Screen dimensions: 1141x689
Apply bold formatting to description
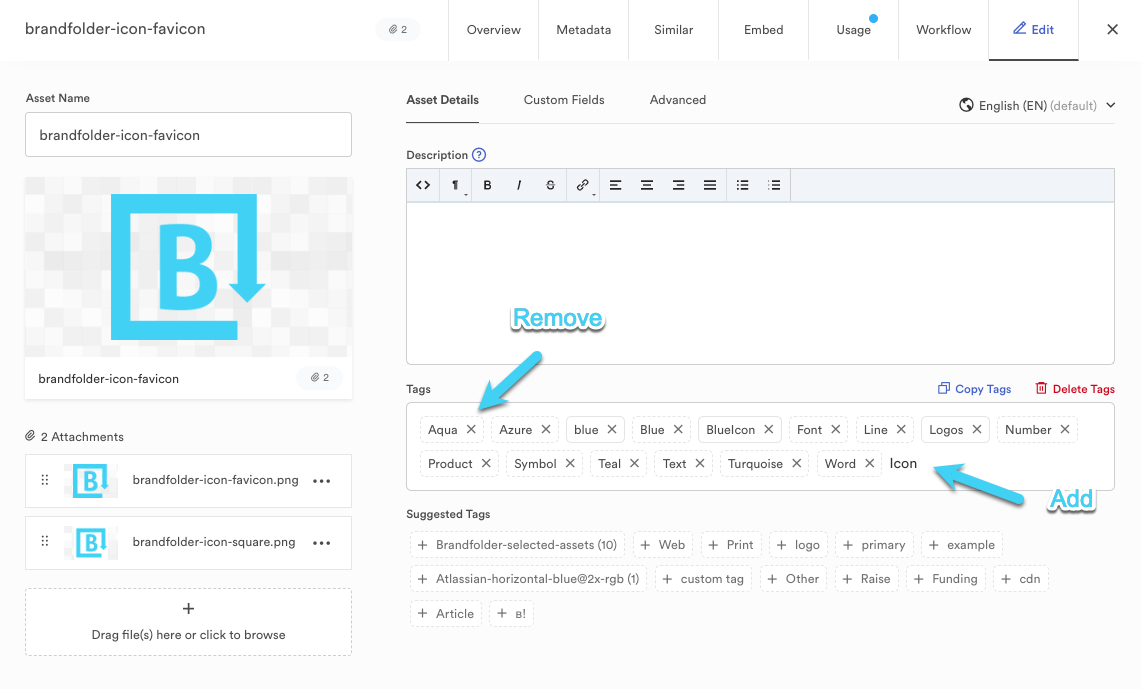pyautogui.click(x=488, y=186)
